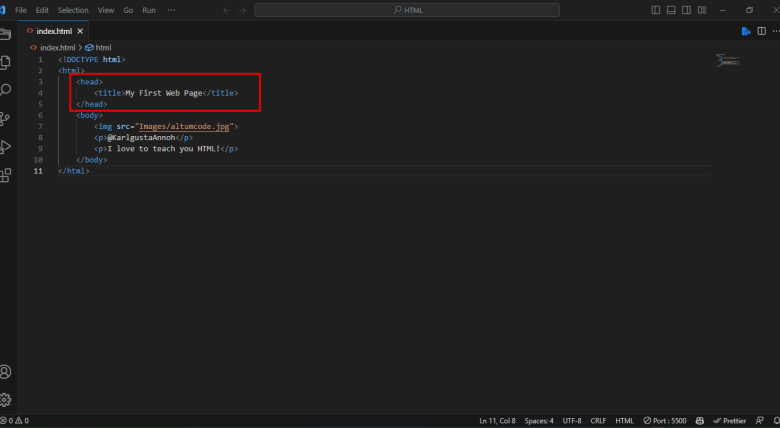The height and width of the screenshot is (428, 780).
Task: Open the Run menu
Action: tap(149, 10)
